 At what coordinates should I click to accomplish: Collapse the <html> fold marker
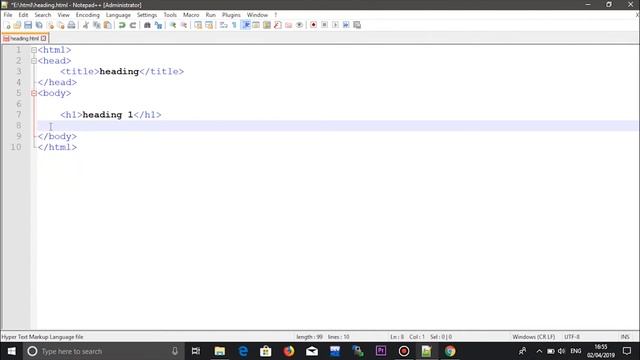coord(34,50)
